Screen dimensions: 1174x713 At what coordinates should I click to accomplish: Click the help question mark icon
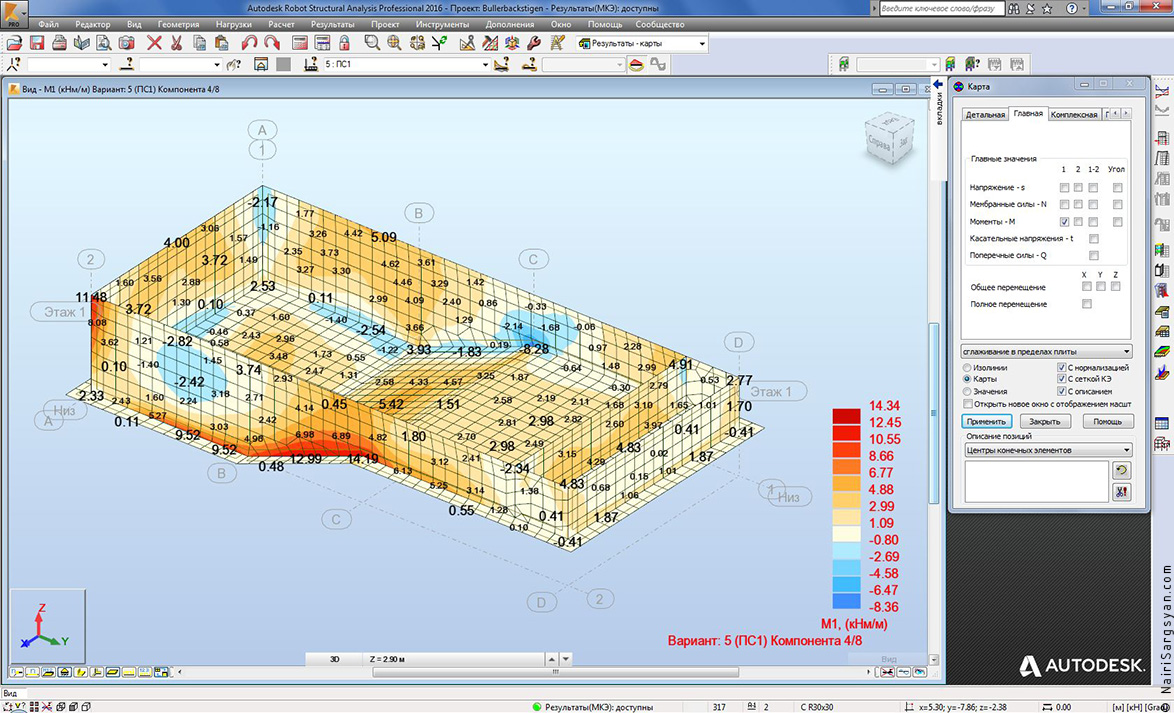(x=1072, y=8)
